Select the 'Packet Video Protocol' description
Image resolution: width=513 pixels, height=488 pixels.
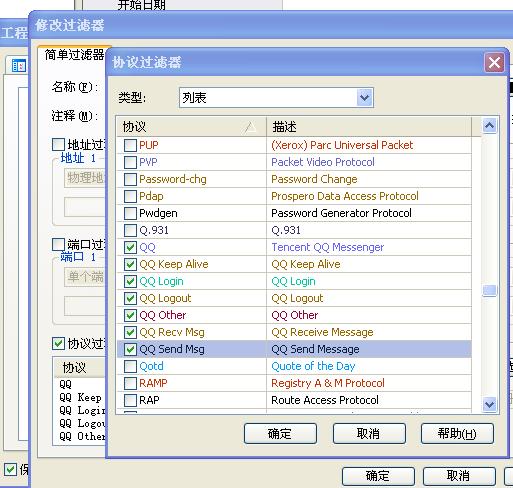tap(323, 162)
